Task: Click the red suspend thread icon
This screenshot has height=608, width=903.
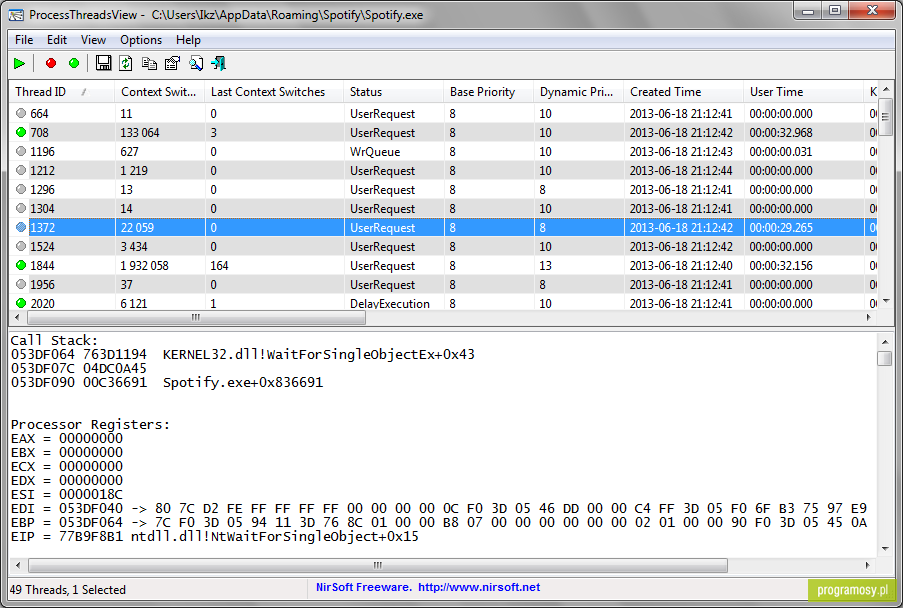Action: [51, 63]
